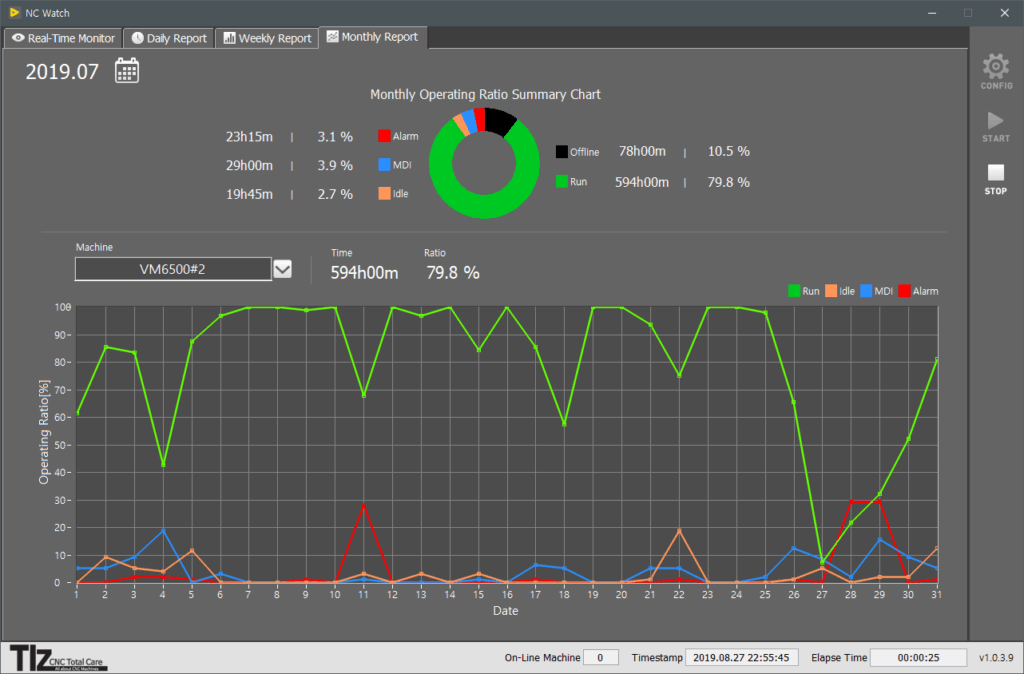The width and height of the screenshot is (1024, 674).
Task: Open the calendar date picker icon
Action: (127, 70)
